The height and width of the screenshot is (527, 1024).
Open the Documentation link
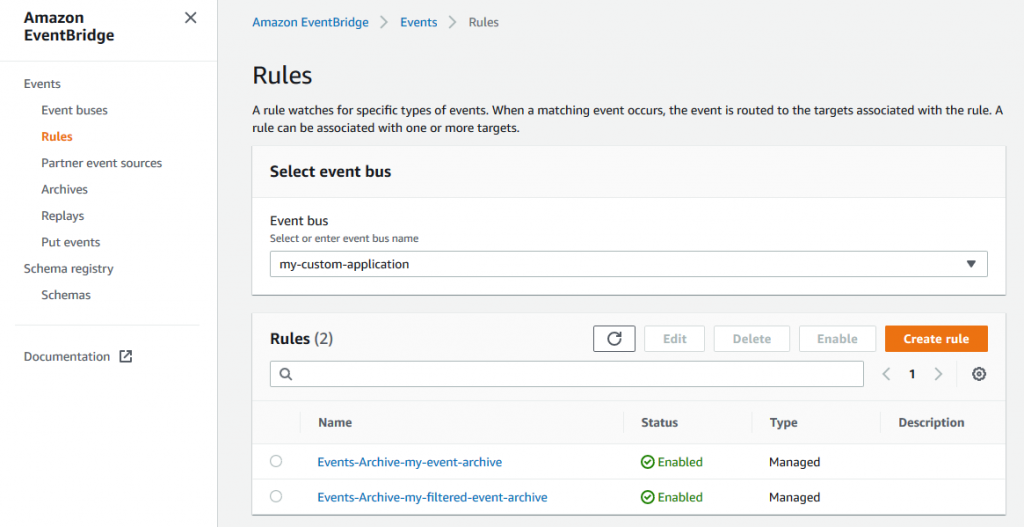(x=67, y=357)
